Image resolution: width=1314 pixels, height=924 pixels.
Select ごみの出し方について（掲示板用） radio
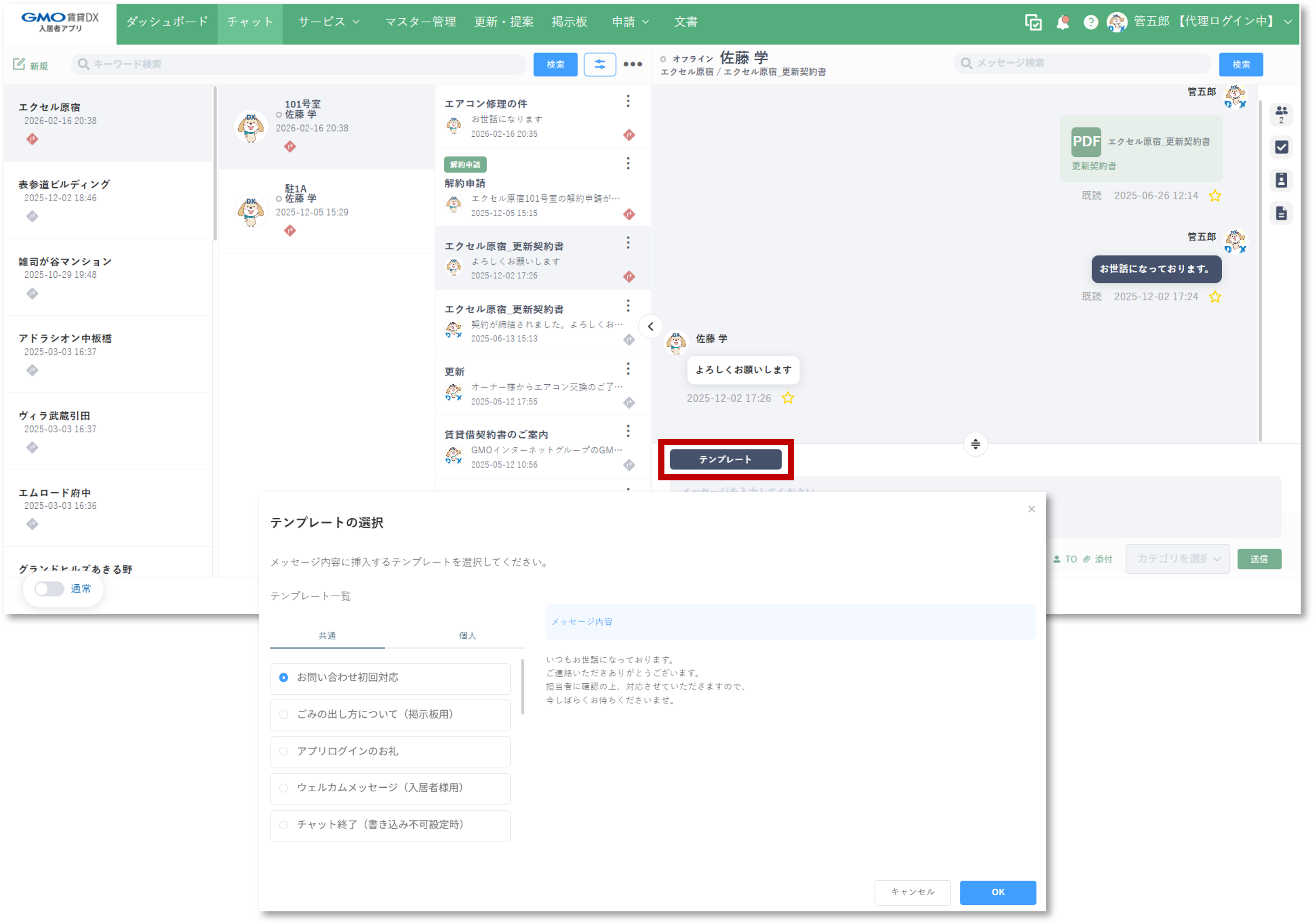click(284, 714)
